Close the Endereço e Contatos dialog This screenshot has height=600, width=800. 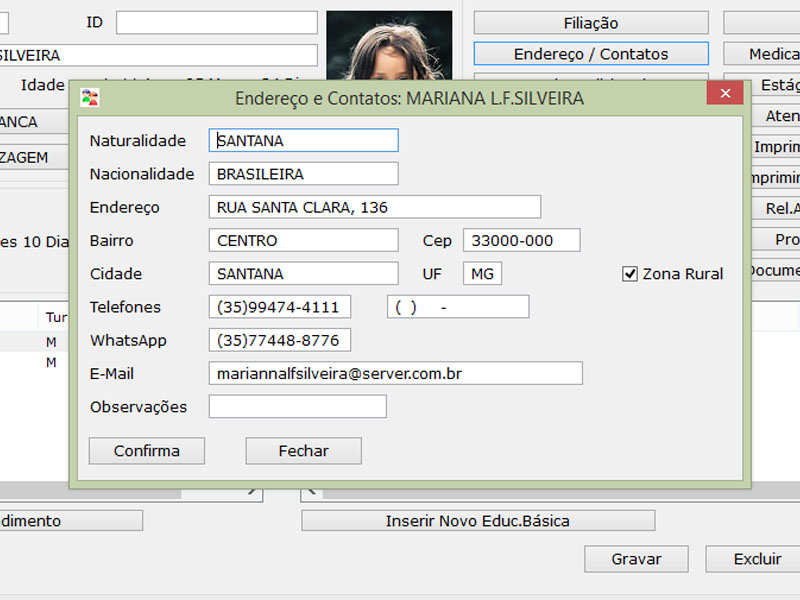pos(724,97)
